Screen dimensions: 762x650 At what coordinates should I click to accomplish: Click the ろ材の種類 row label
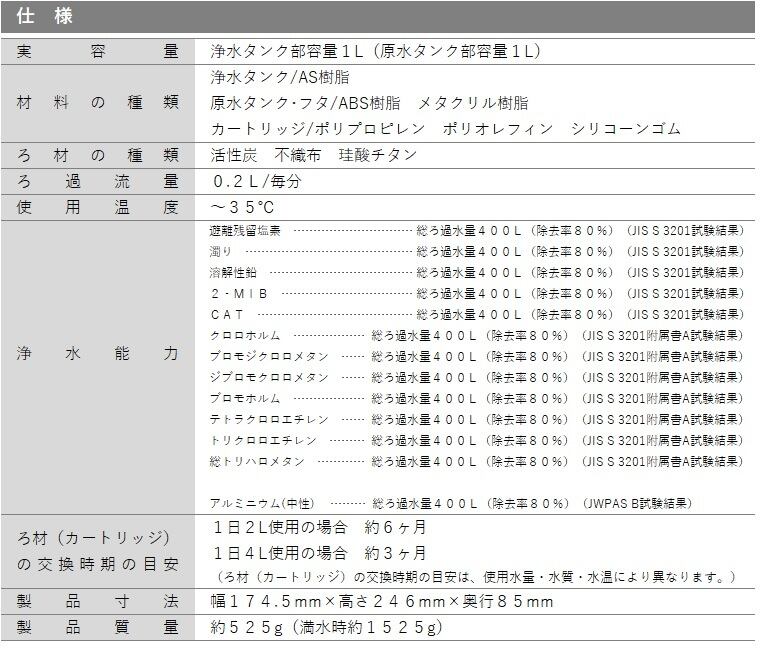[98, 155]
